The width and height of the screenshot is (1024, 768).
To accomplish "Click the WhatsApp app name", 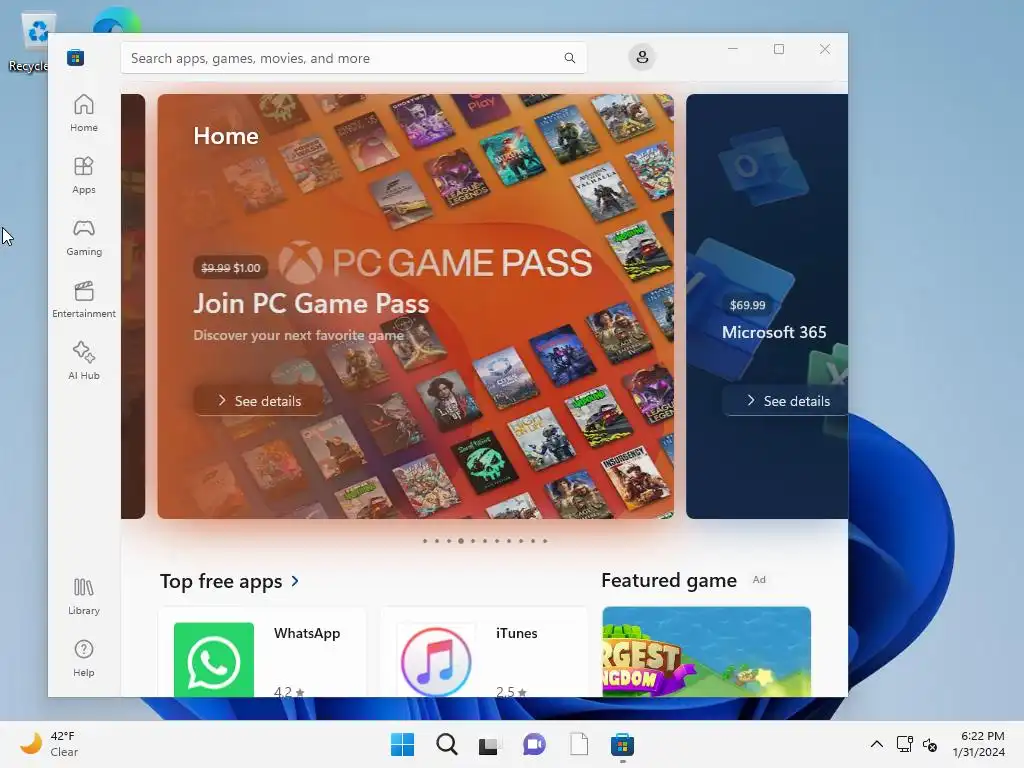I will pyautogui.click(x=307, y=633).
